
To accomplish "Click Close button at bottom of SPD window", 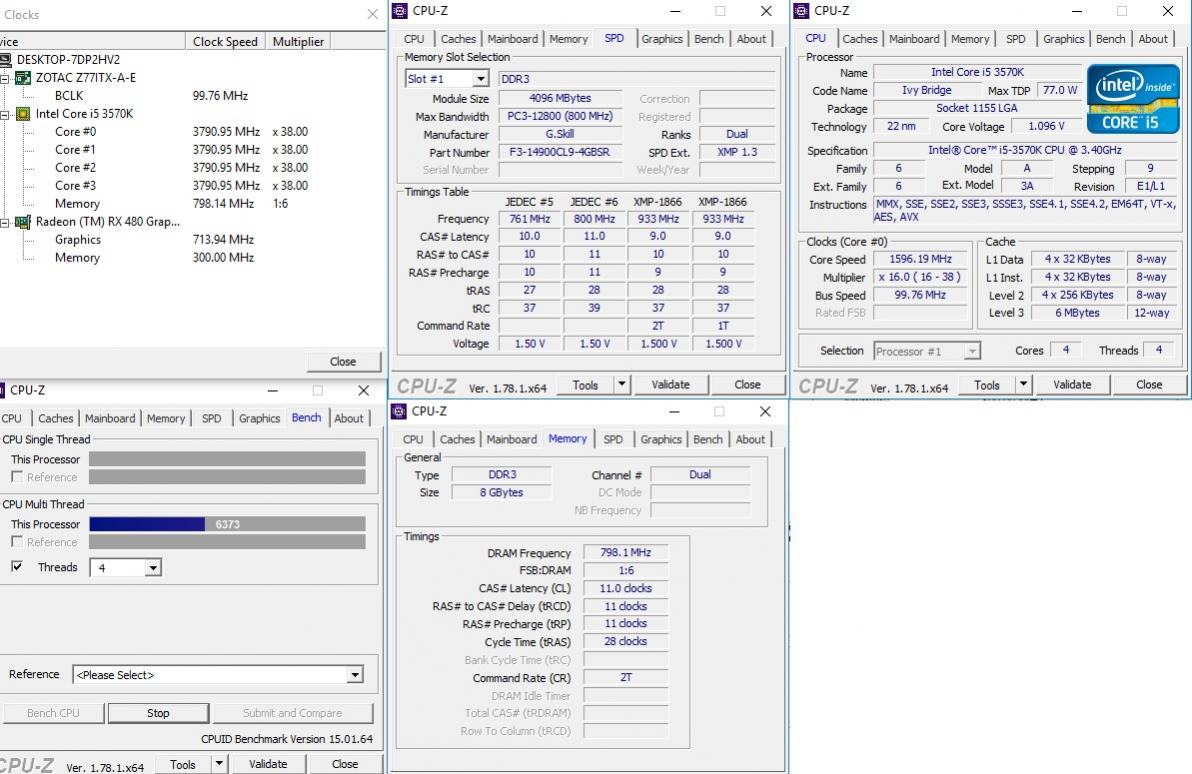I will [747, 385].
